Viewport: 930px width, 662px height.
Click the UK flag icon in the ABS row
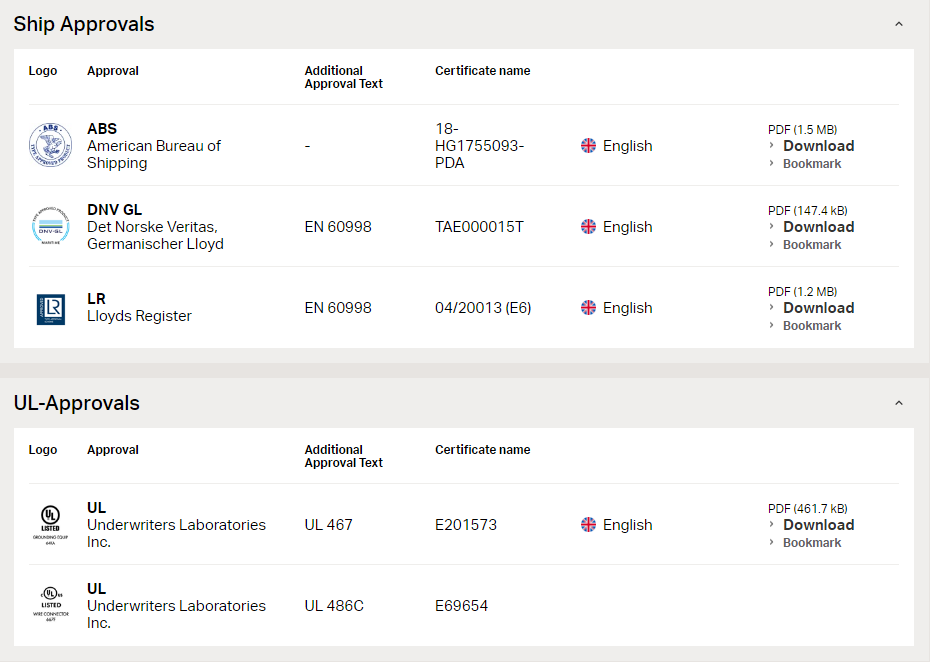click(x=588, y=145)
